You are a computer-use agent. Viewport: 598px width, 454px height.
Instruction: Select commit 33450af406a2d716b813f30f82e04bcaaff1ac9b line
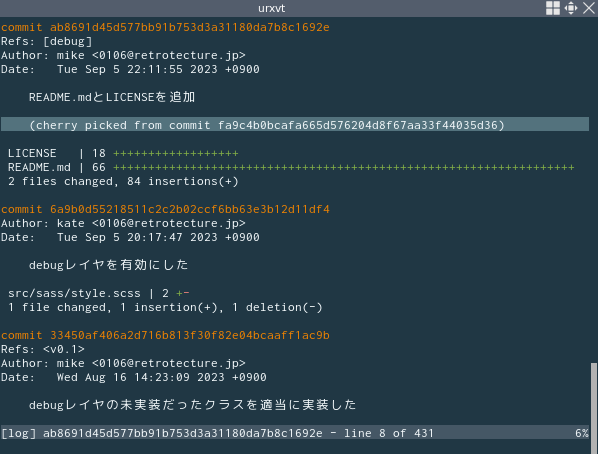(x=165, y=335)
